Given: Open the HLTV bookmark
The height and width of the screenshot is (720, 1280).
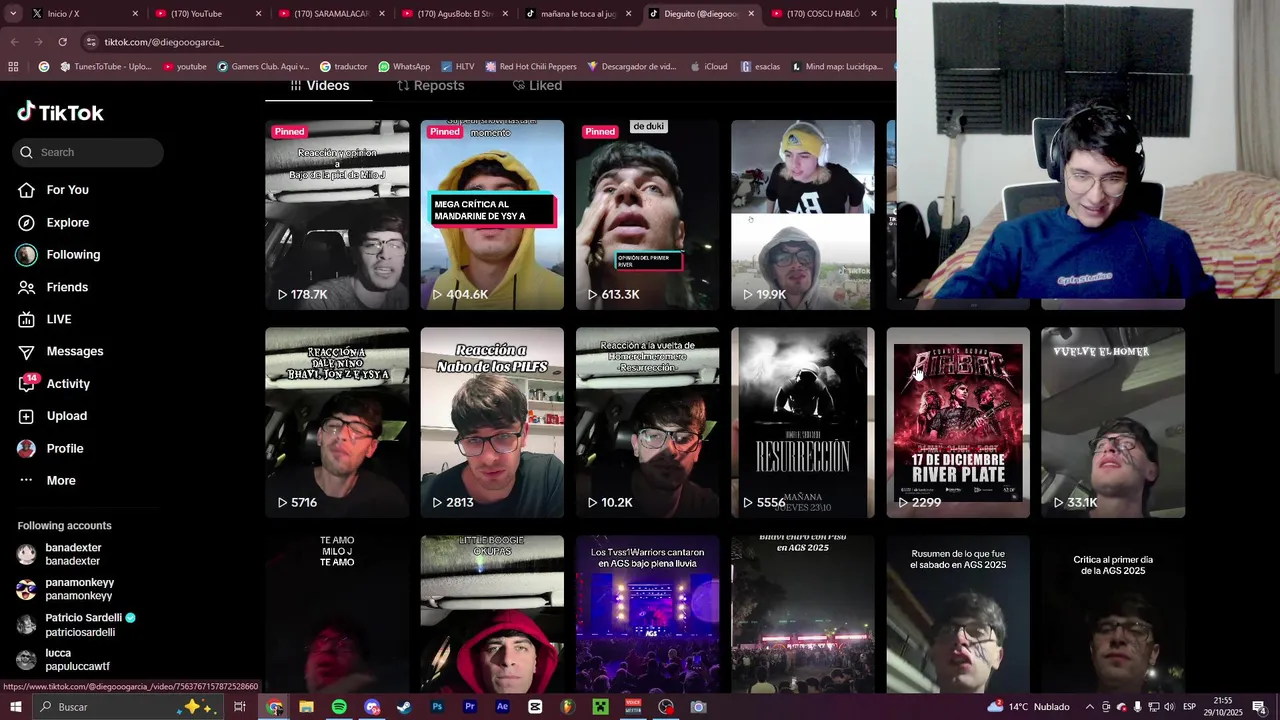Looking at the screenshot, I should [x=457, y=67].
